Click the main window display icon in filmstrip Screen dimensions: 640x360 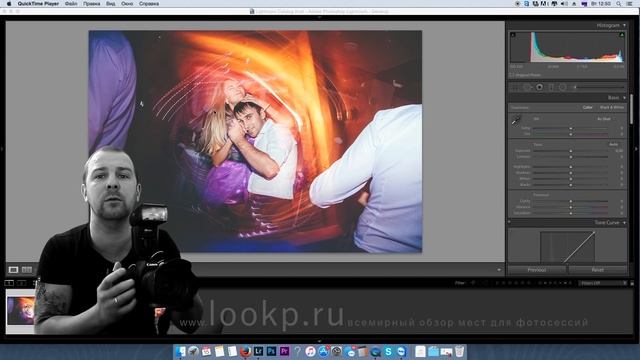tap(9, 283)
